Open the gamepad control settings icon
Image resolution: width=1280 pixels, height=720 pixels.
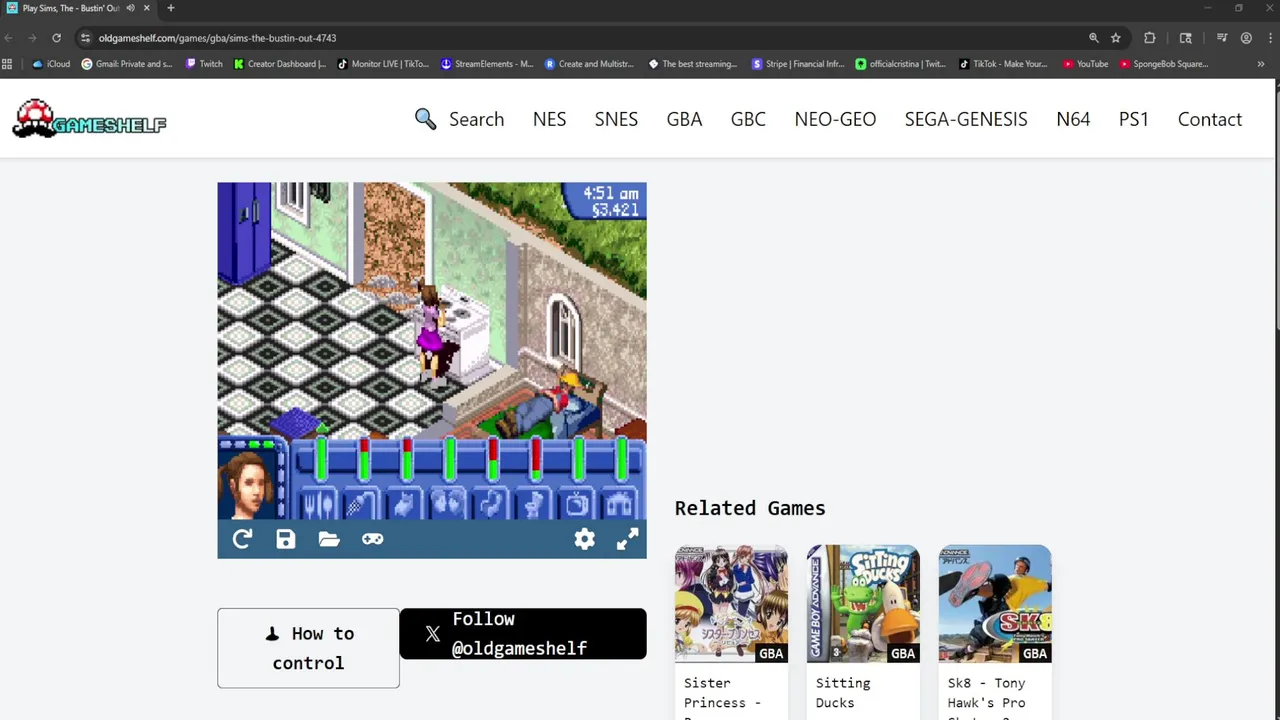372,540
